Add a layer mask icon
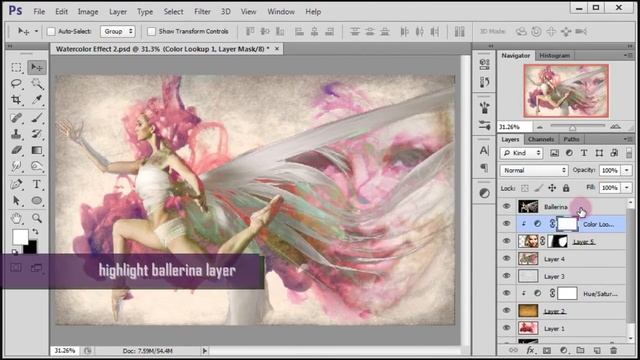Image resolution: width=640 pixels, height=360 pixels. tap(547, 350)
